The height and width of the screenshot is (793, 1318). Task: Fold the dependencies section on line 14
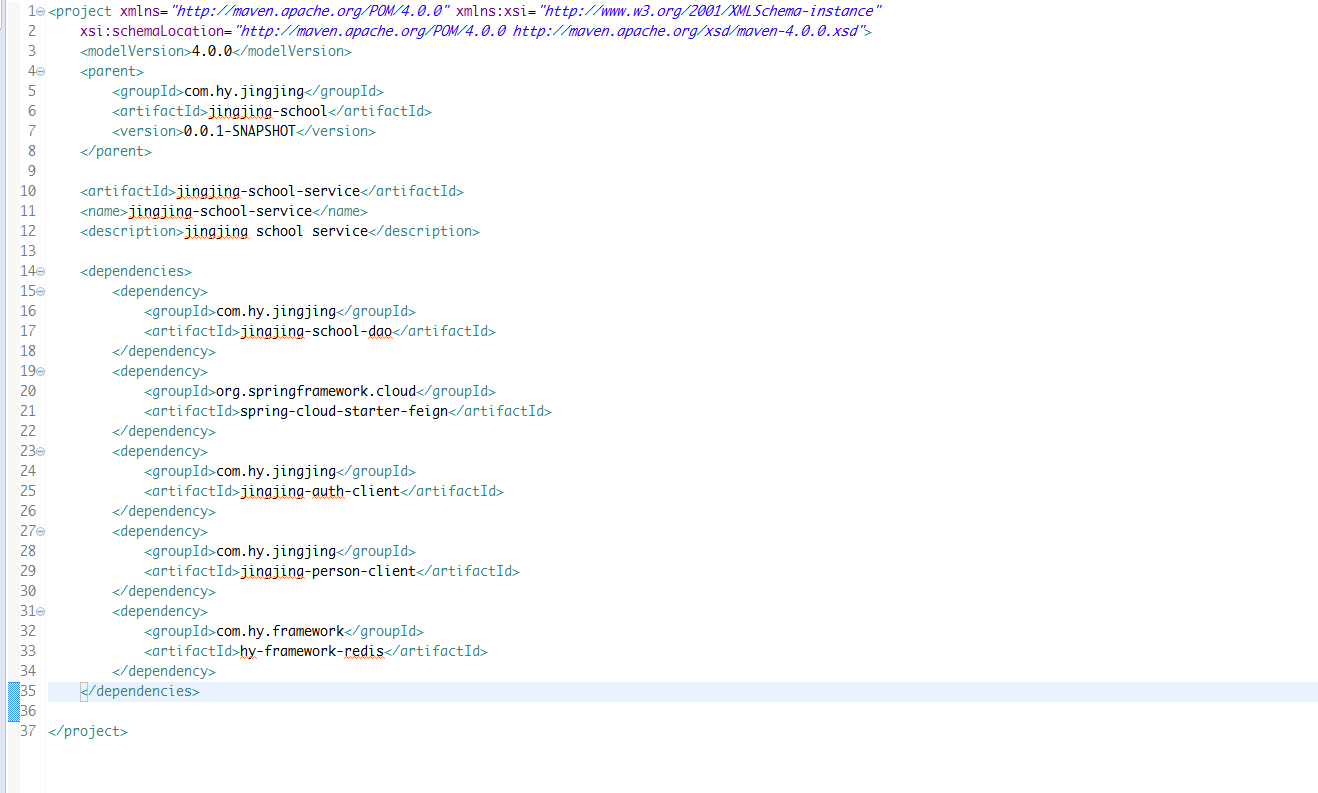tap(41, 271)
